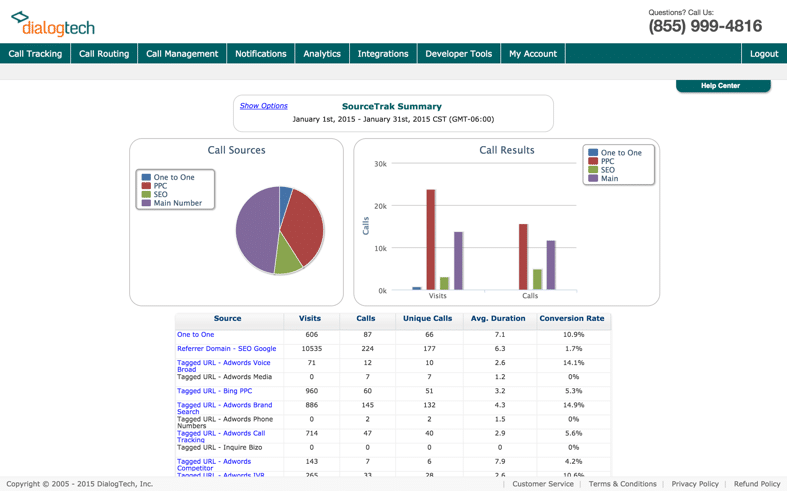
Task: Click green SEO swatch in Call Results legend
Action: point(593,170)
